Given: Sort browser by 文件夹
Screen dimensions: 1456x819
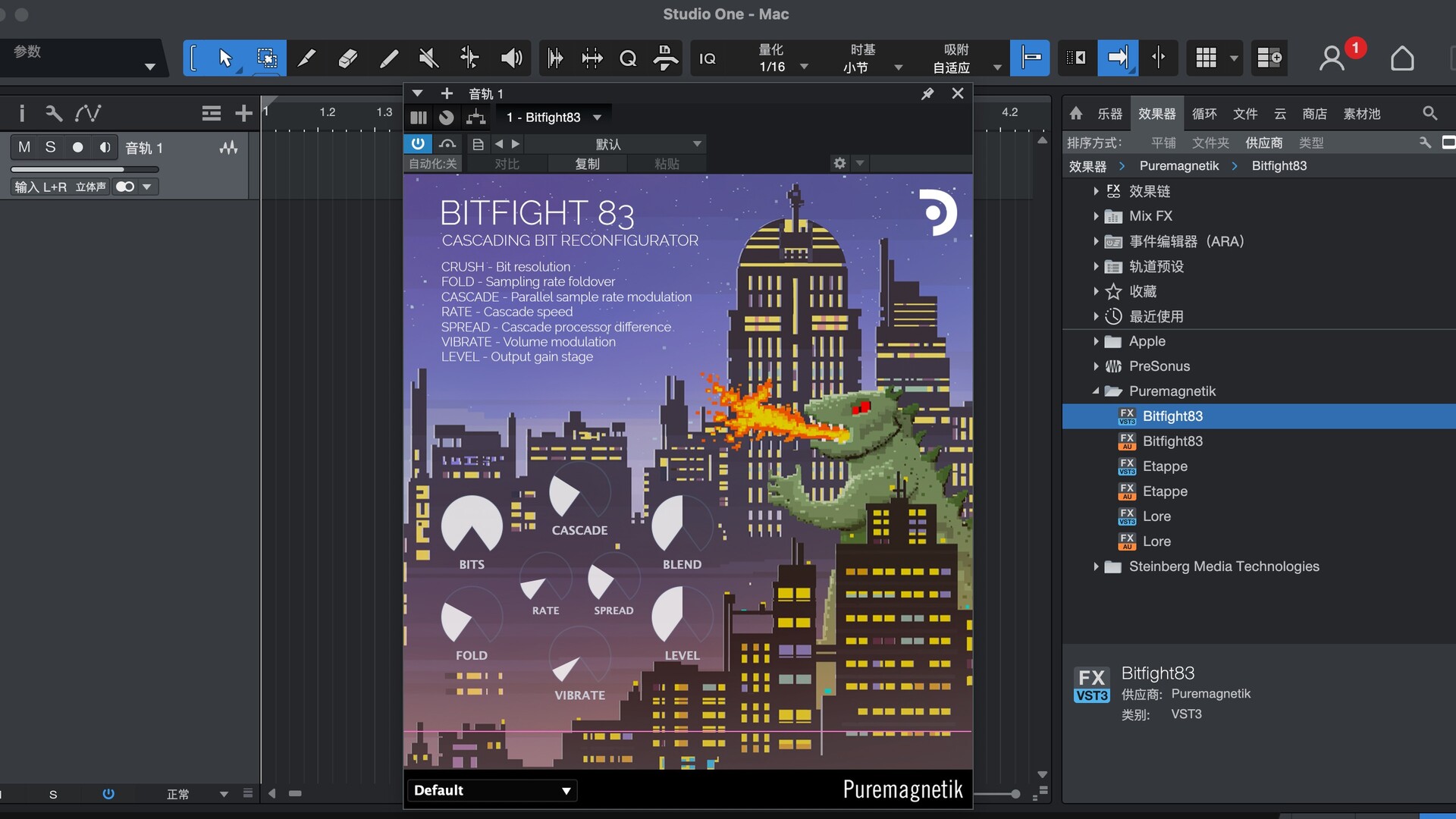Looking at the screenshot, I should tap(1210, 143).
